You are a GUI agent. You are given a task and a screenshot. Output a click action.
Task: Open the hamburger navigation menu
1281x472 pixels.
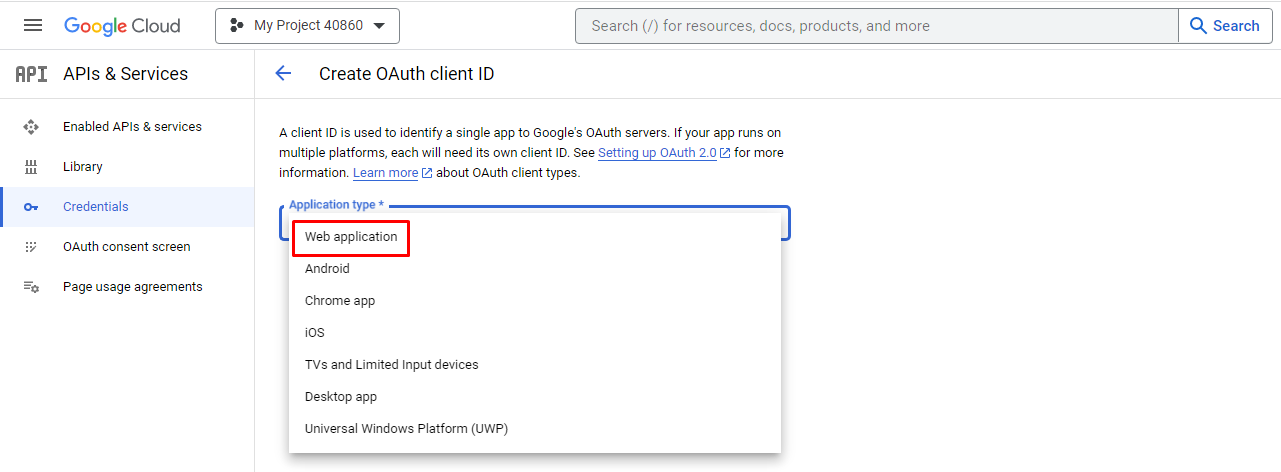[x=33, y=26]
